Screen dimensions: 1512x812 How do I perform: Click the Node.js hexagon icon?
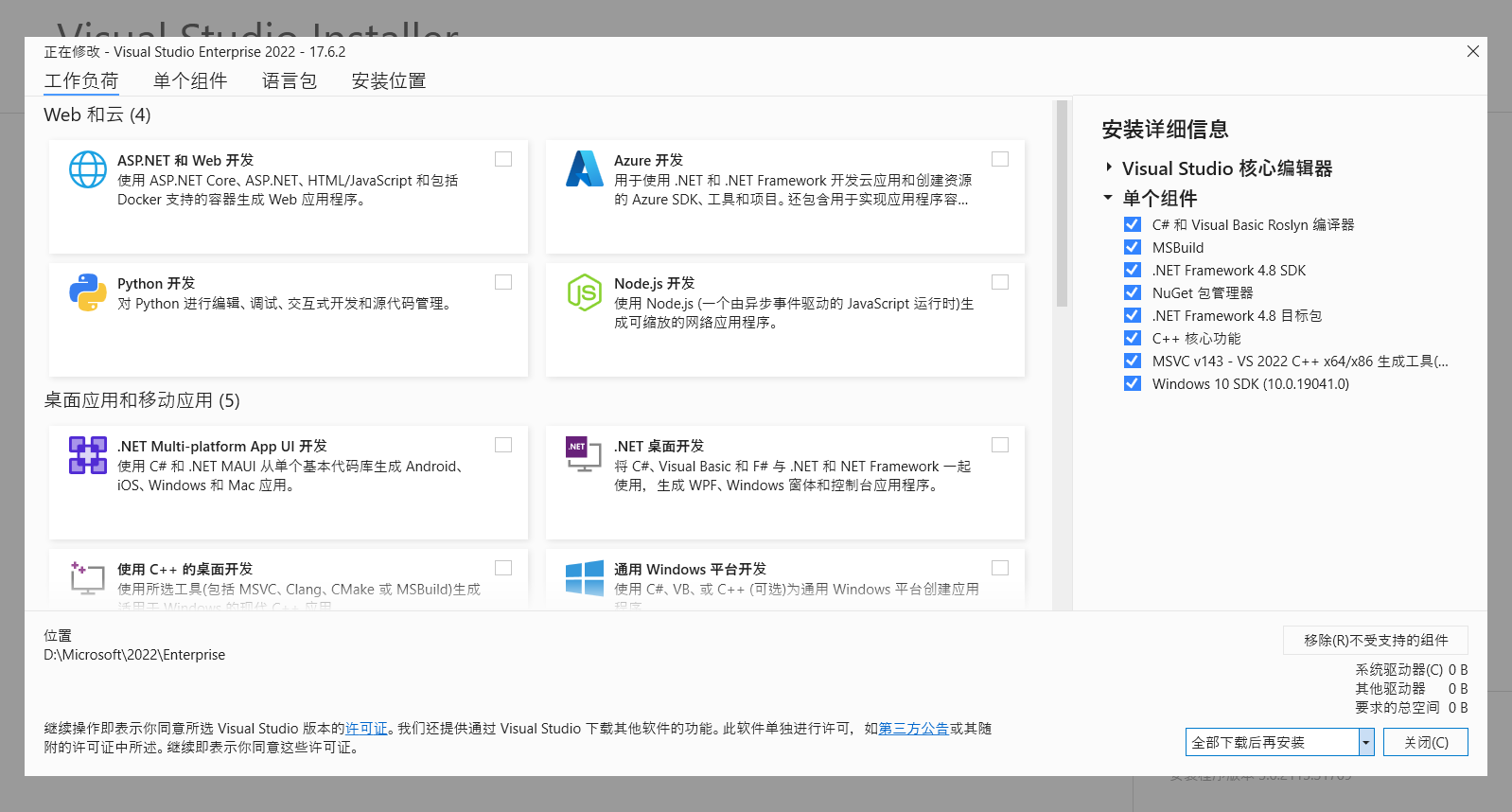point(585,292)
